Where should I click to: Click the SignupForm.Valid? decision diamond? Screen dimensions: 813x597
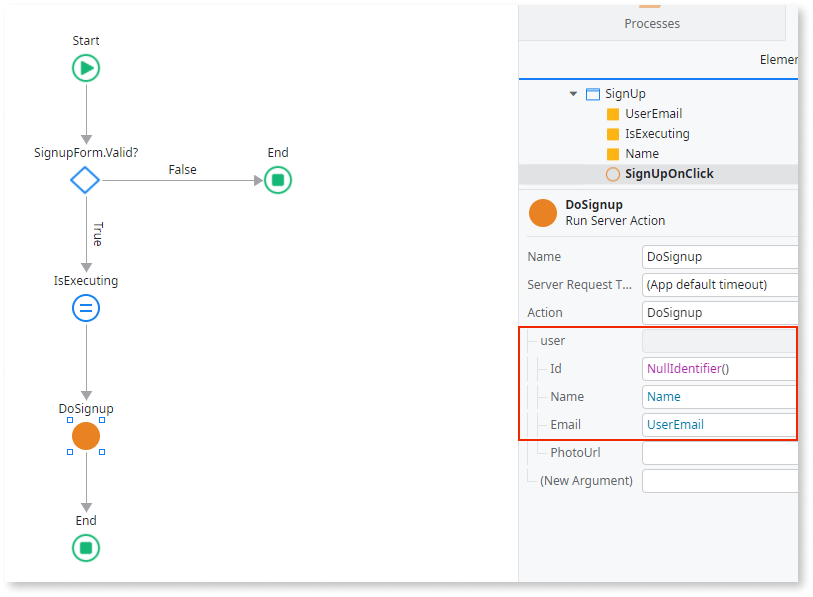click(85, 180)
